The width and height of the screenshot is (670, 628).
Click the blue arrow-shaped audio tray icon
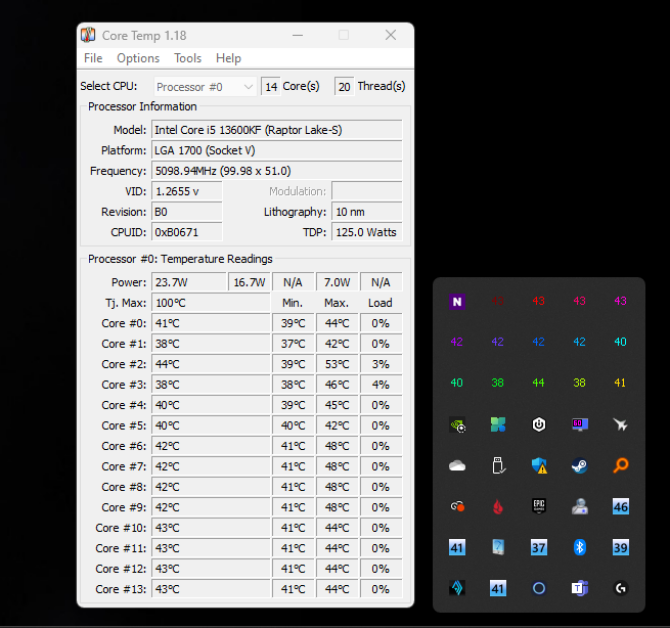pos(457,588)
